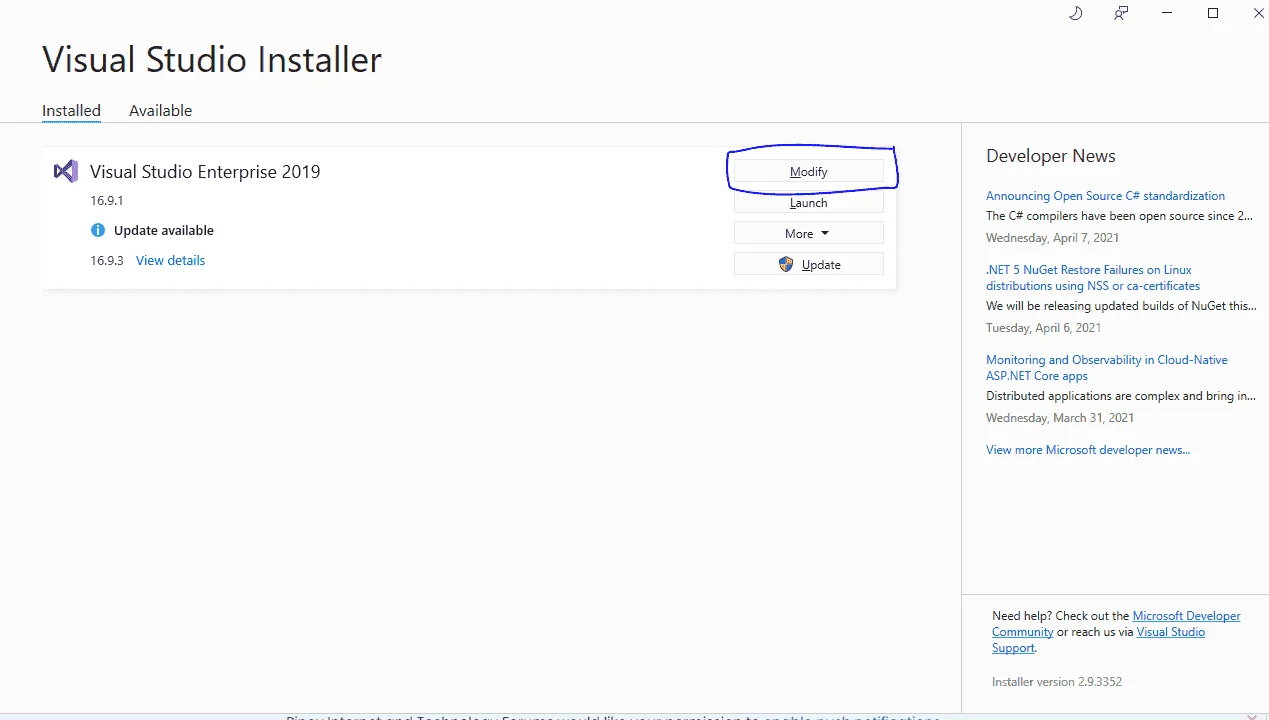
Task: Click the Tuesday, April 6, 2021 date
Action: pos(1044,328)
